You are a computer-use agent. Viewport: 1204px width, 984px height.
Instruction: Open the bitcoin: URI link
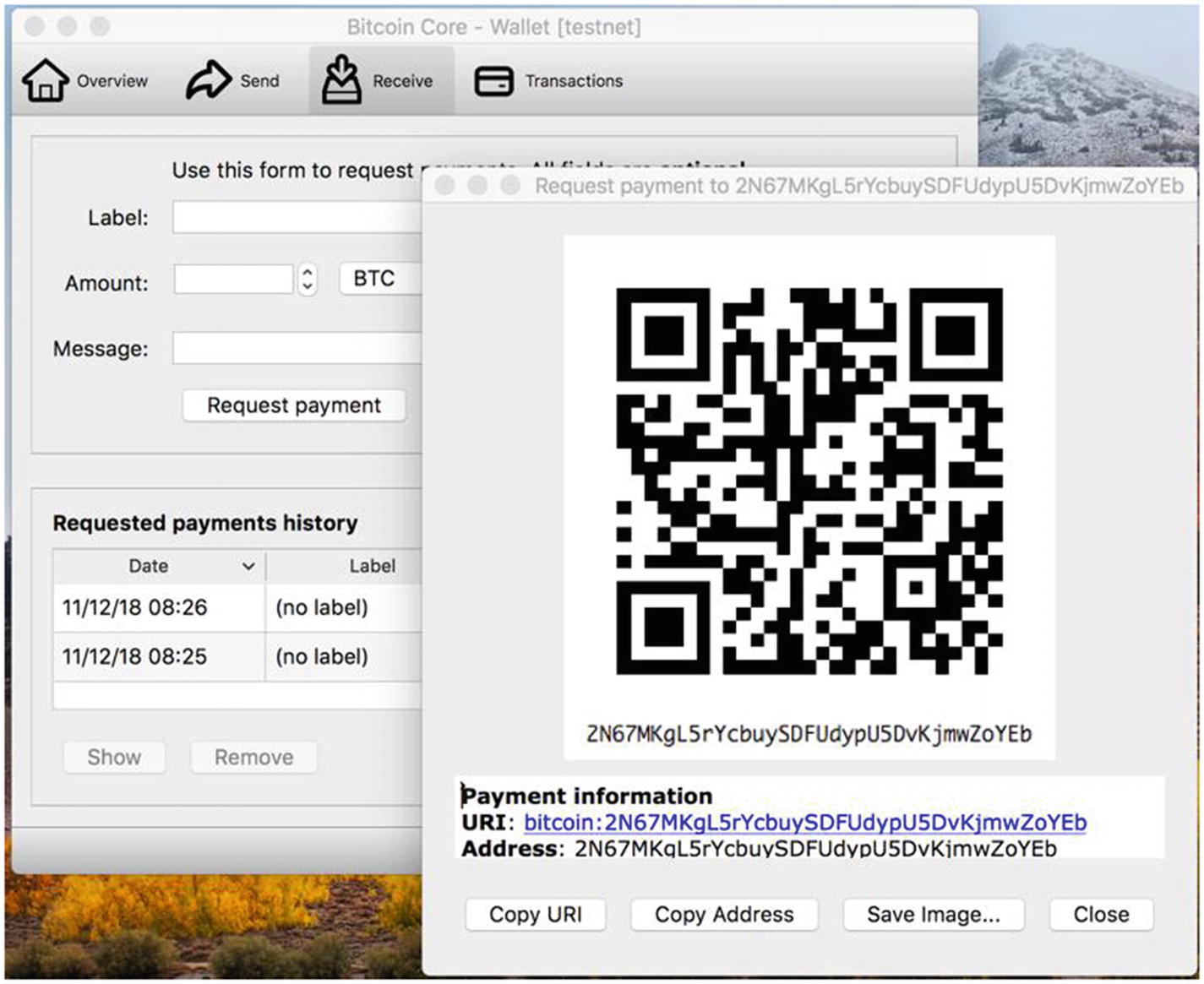click(x=805, y=822)
